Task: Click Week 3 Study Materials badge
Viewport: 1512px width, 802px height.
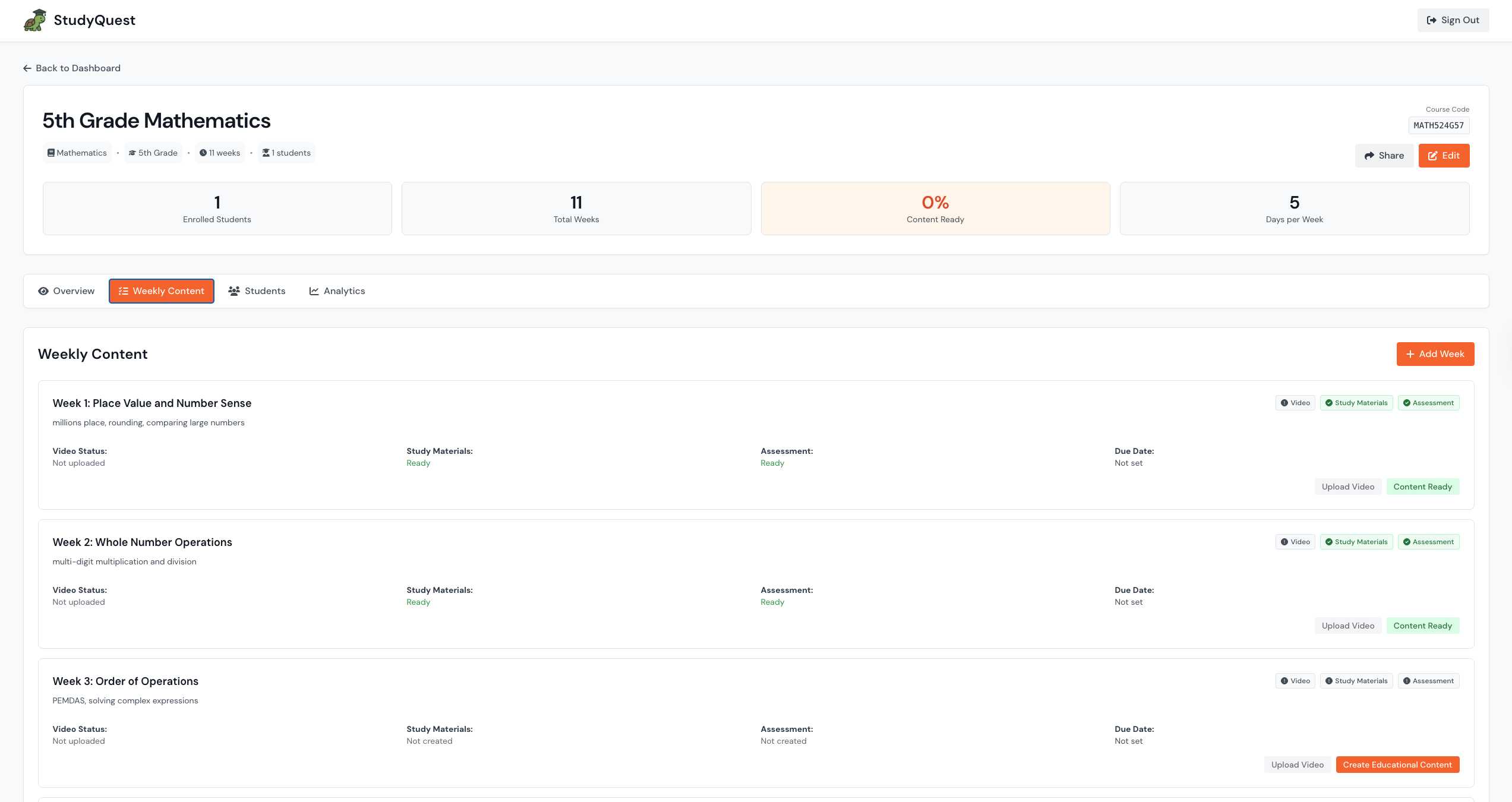Action: (1356, 681)
